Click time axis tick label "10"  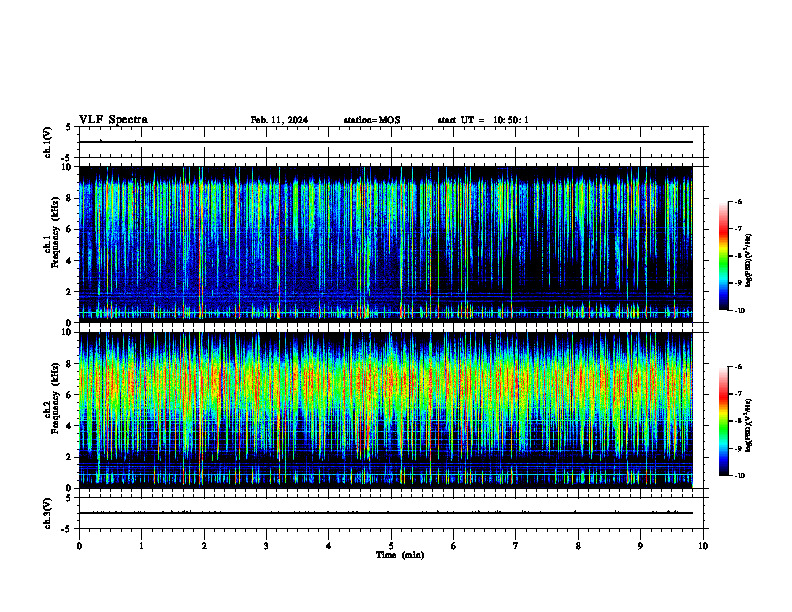point(703,546)
